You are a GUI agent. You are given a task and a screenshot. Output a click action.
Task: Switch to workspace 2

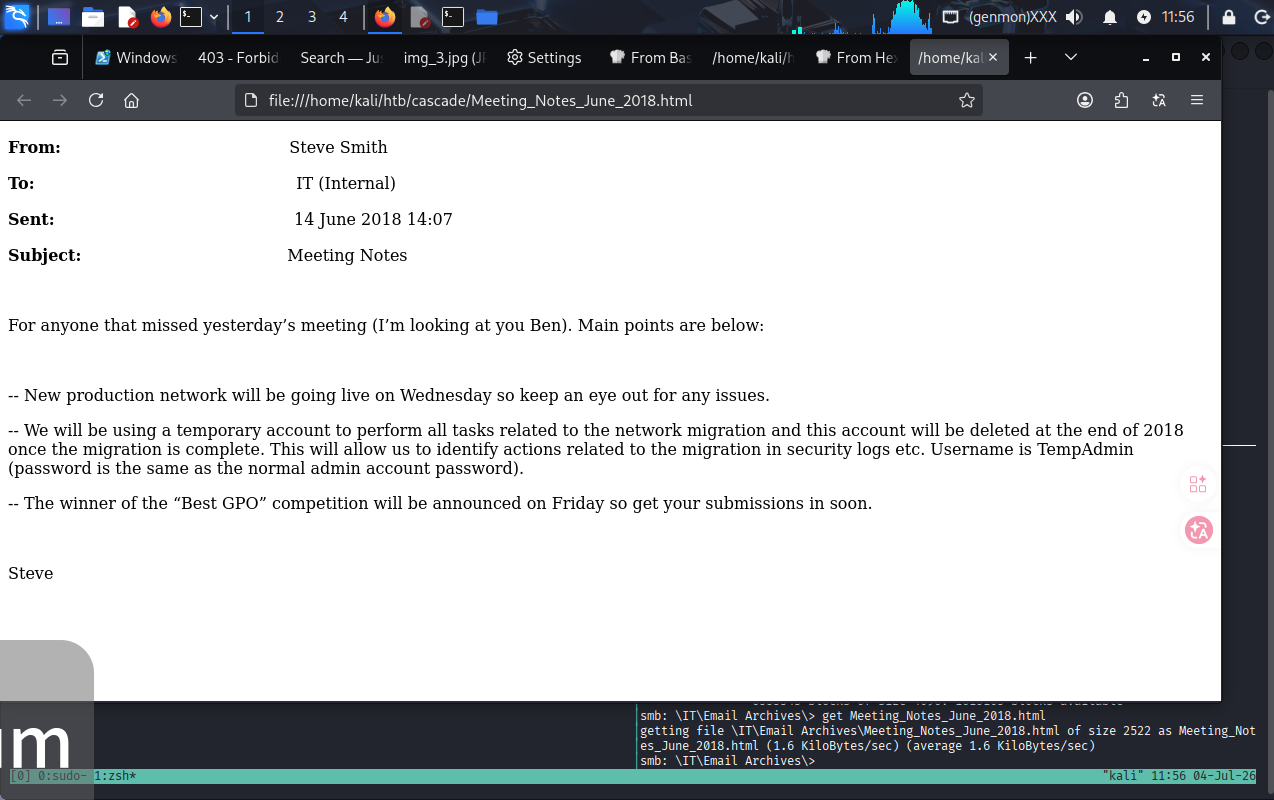click(280, 17)
